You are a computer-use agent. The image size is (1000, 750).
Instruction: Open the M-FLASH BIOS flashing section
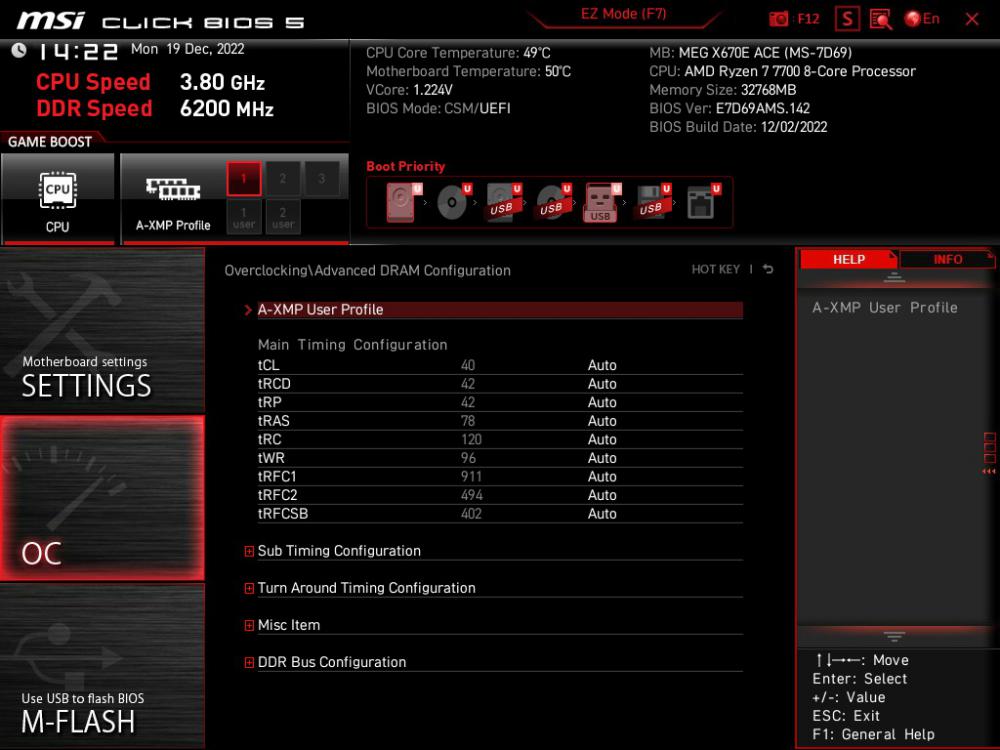tap(102, 666)
